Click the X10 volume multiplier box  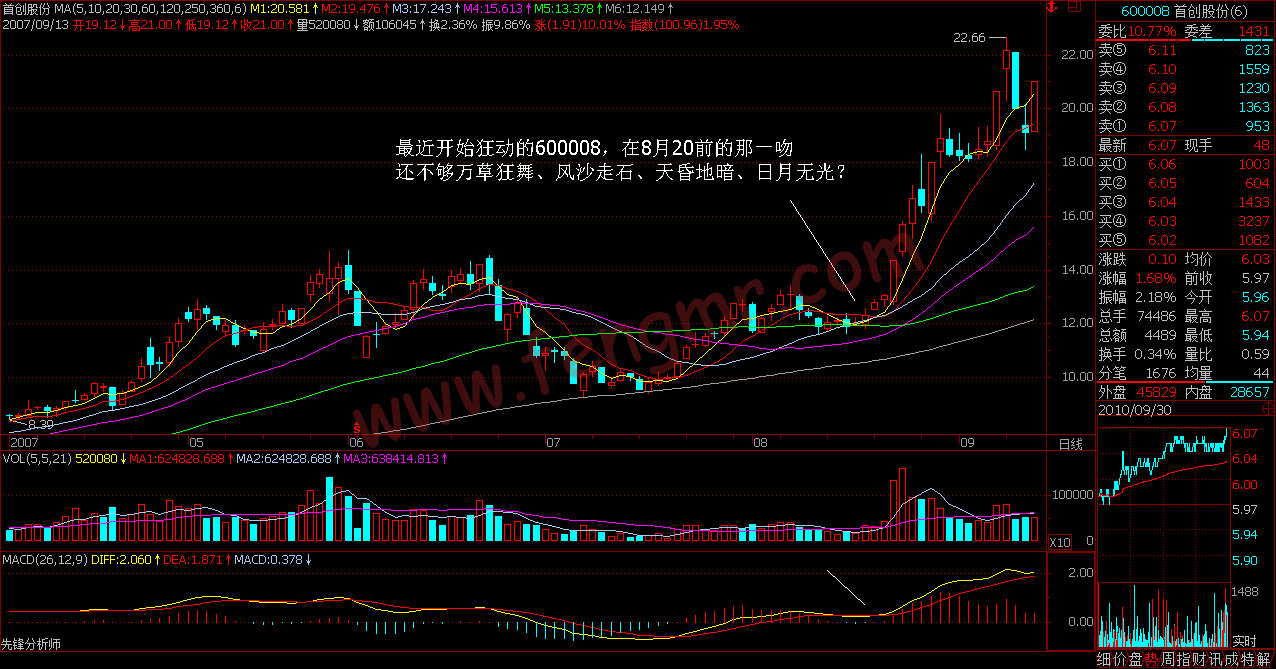click(1058, 541)
